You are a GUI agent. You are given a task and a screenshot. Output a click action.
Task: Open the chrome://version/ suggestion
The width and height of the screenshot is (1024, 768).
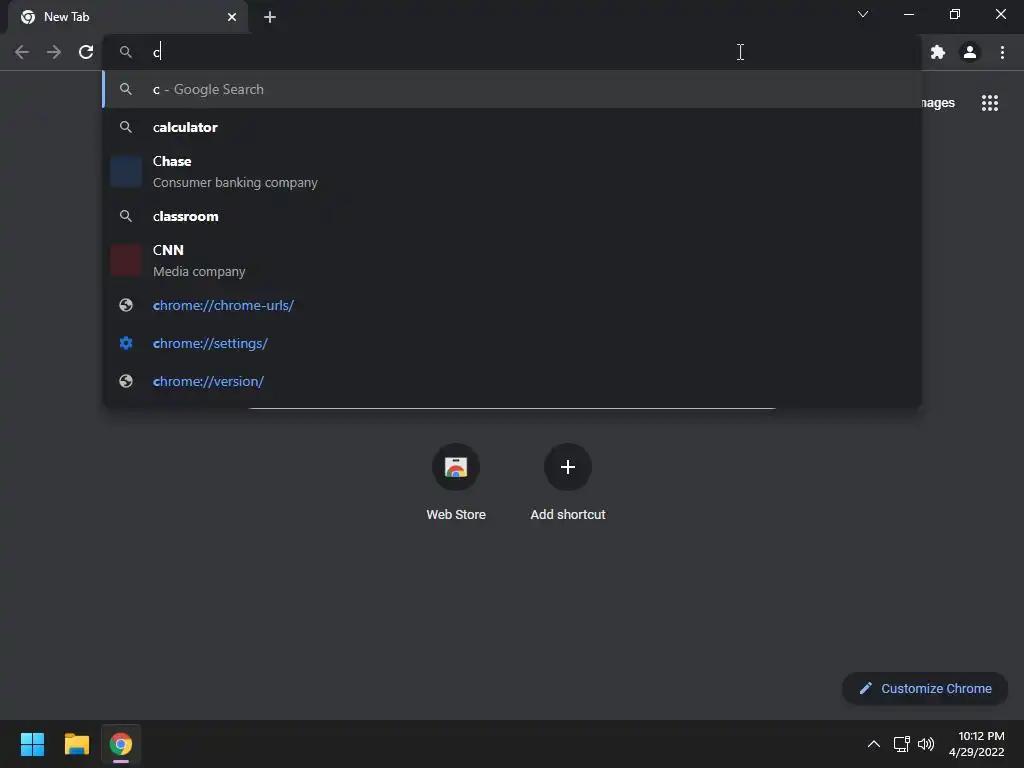click(x=512, y=381)
